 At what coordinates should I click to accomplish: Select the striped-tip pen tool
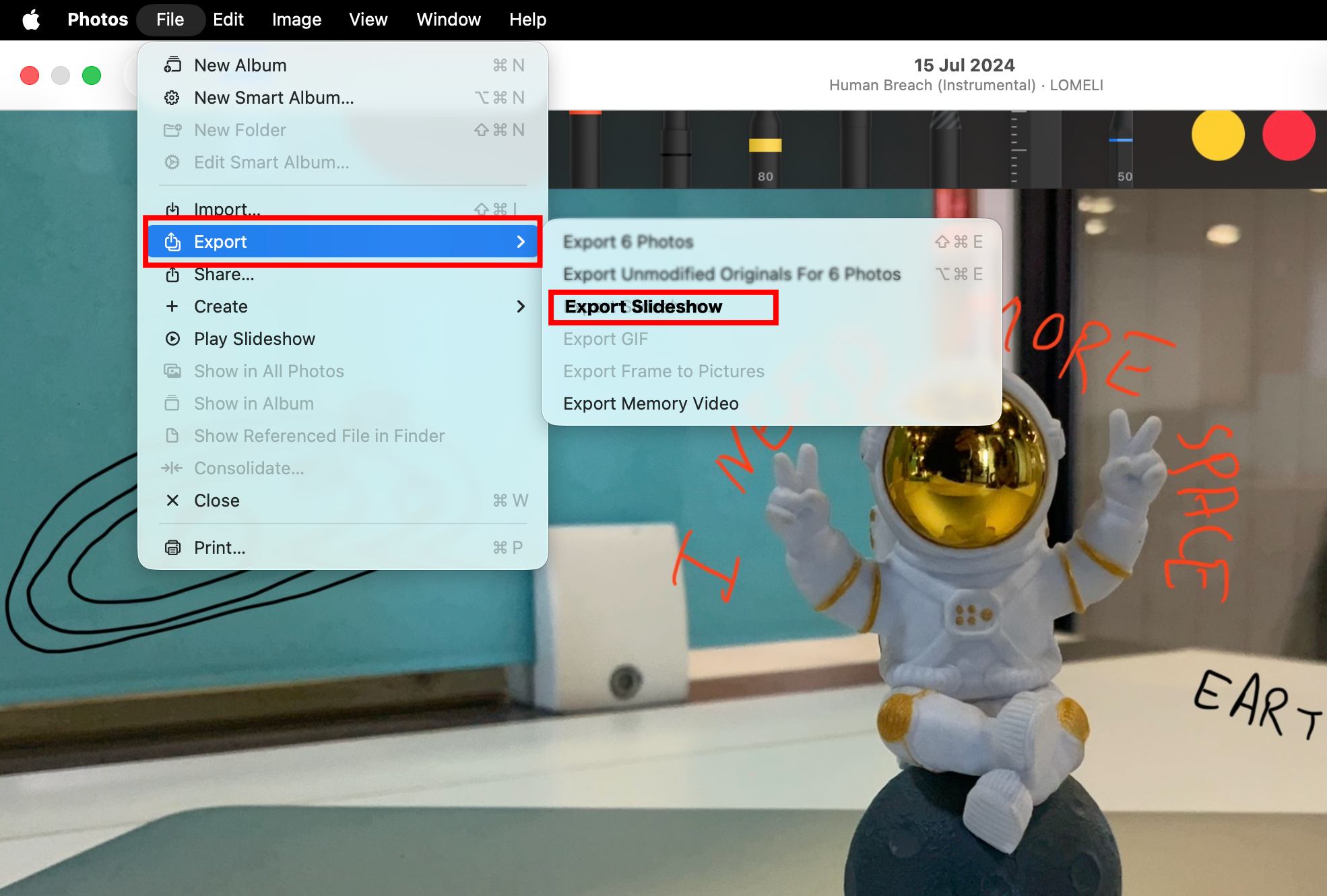tap(945, 150)
